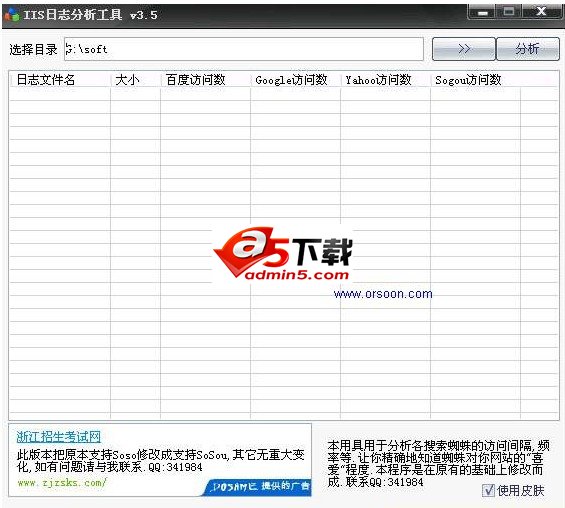Screen dimensions: 565x508
Task: Focus the 选择目录 path input field
Action: pos(244,49)
